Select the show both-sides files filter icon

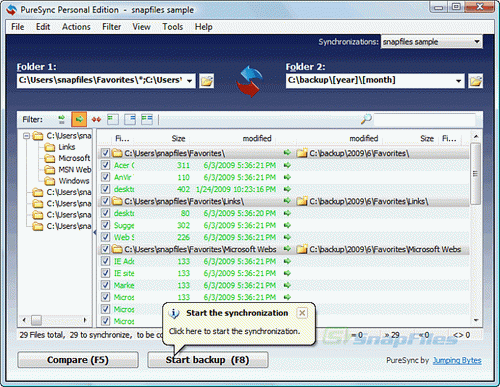(x=147, y=119)
